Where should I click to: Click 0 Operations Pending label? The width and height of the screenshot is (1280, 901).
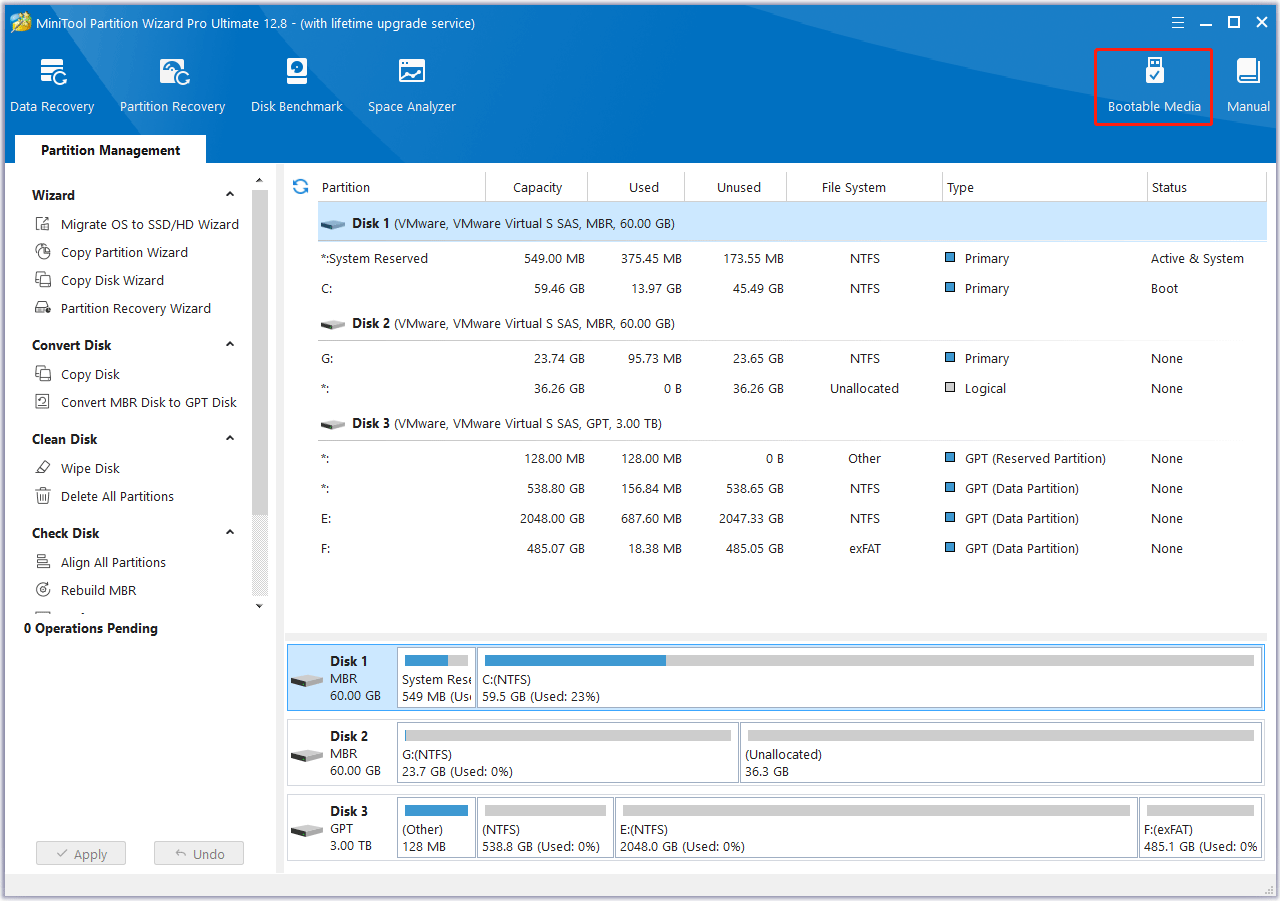91,628
